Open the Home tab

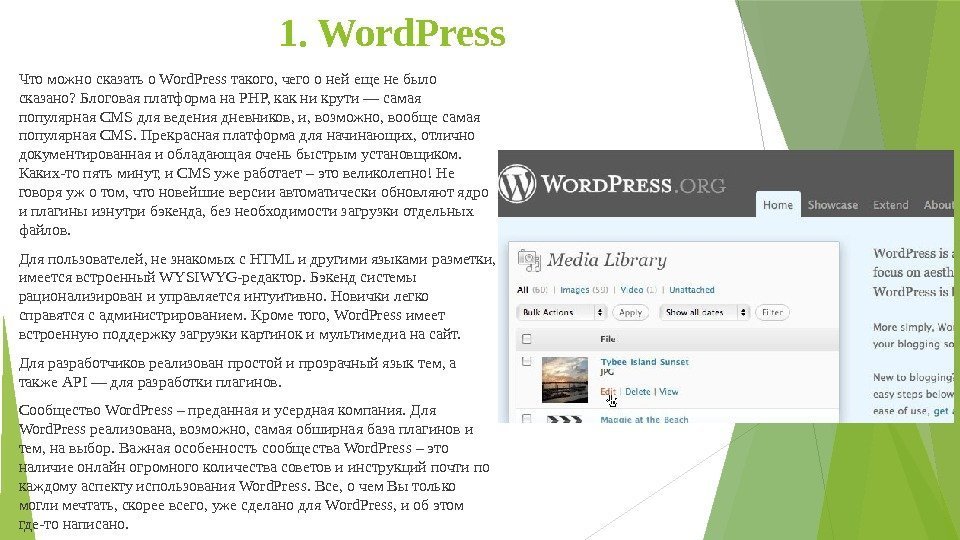(x=778, y=204)
